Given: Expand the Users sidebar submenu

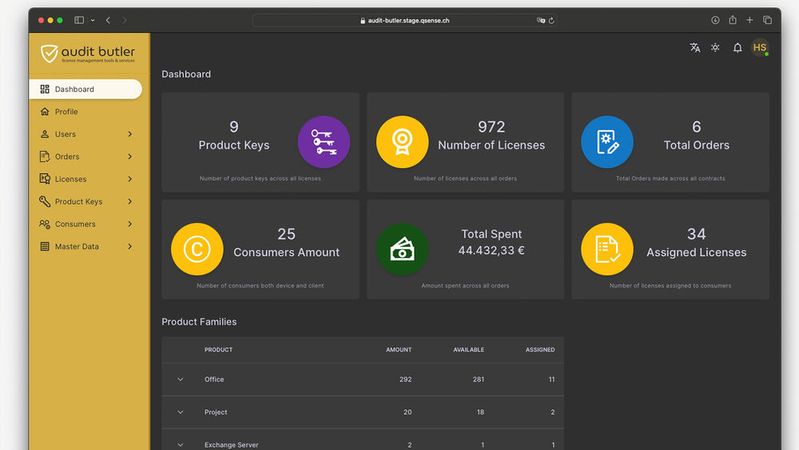Looking at the screenshot, I should 130,134.
